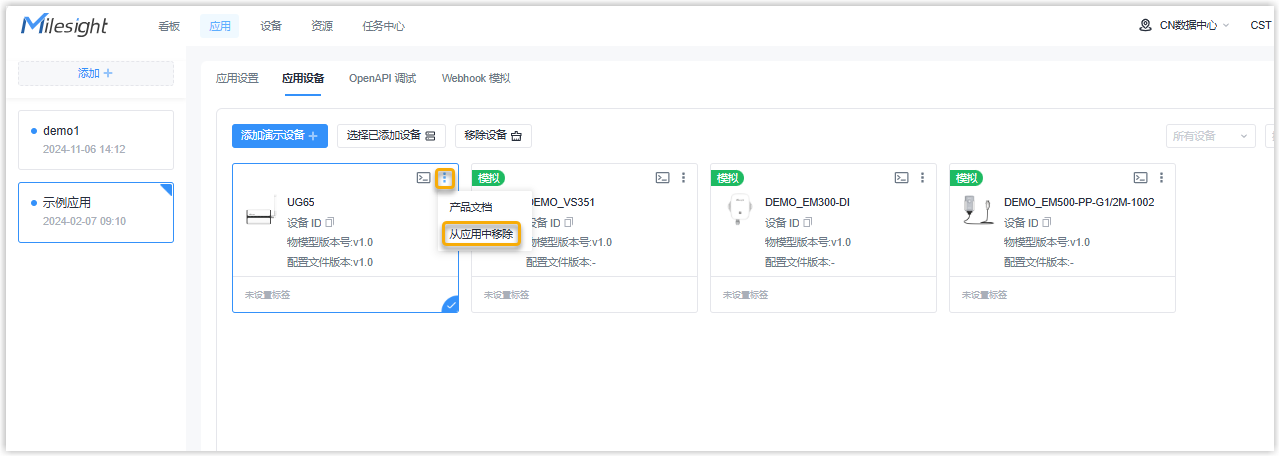Click 未设置标签 on the DEMO_EM300-DI card
The image size is (1280, 457).
tap(745, 295)
